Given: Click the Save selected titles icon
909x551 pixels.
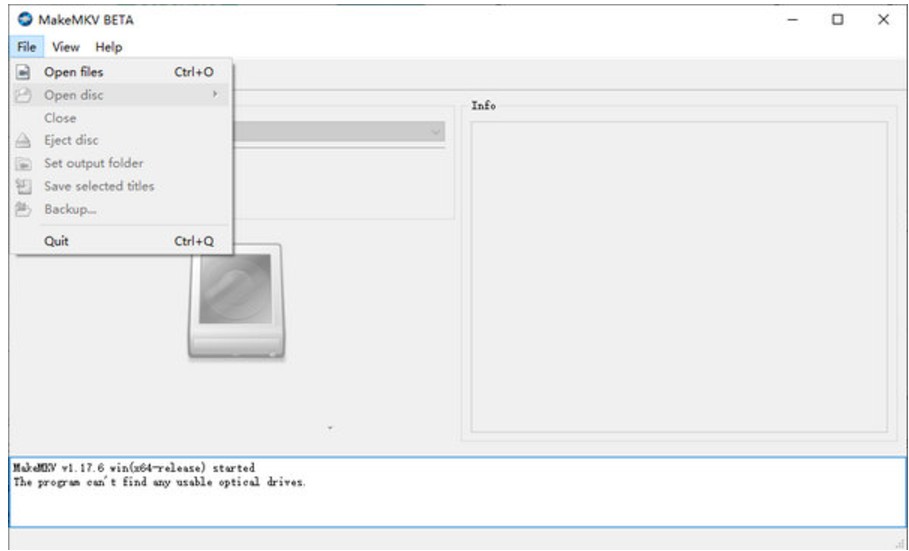Looking at the screenshot, I should pyautogui.click(x=23, y=186).
